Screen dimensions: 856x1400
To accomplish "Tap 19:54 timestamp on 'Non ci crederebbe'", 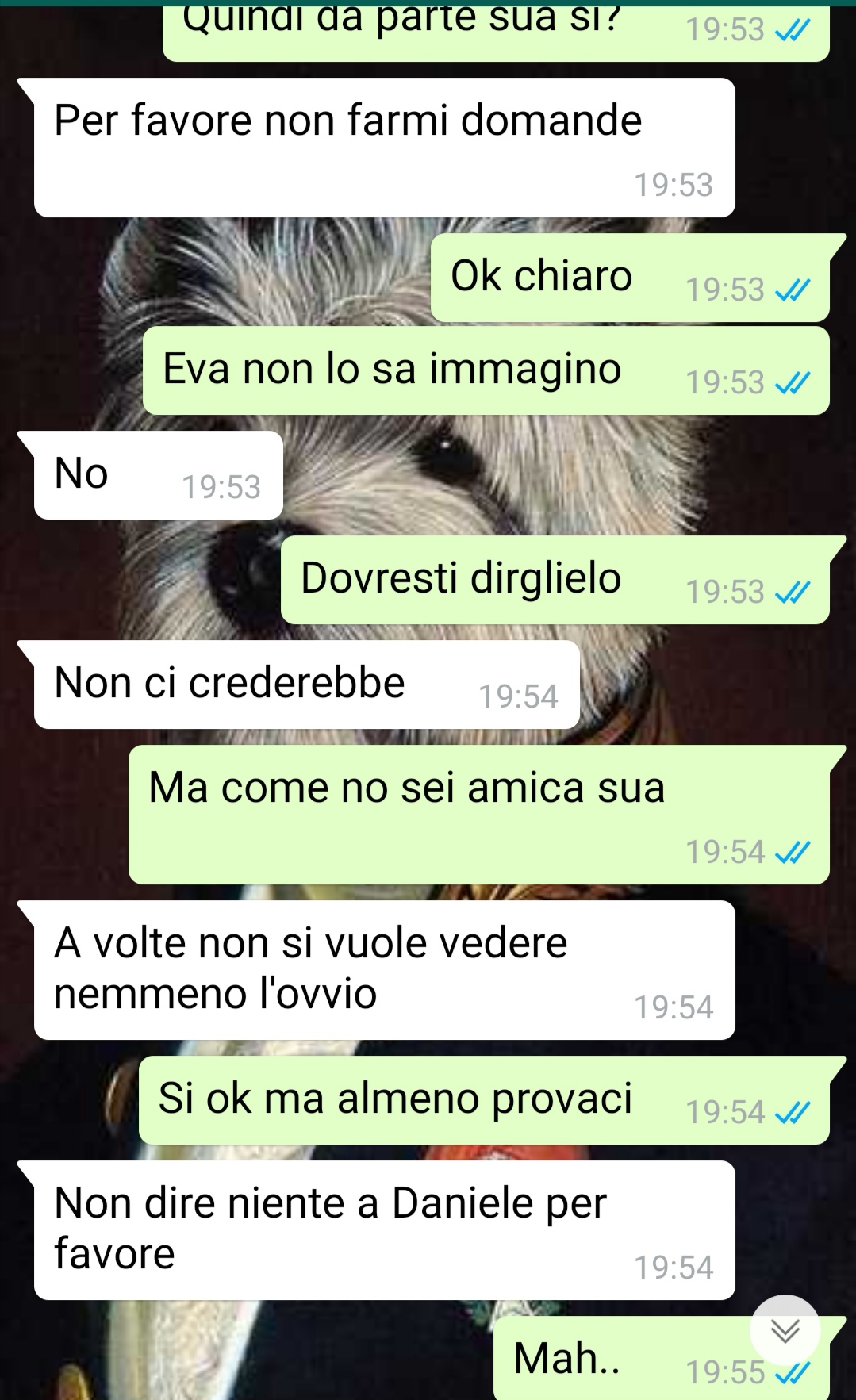I will point(518,696).
